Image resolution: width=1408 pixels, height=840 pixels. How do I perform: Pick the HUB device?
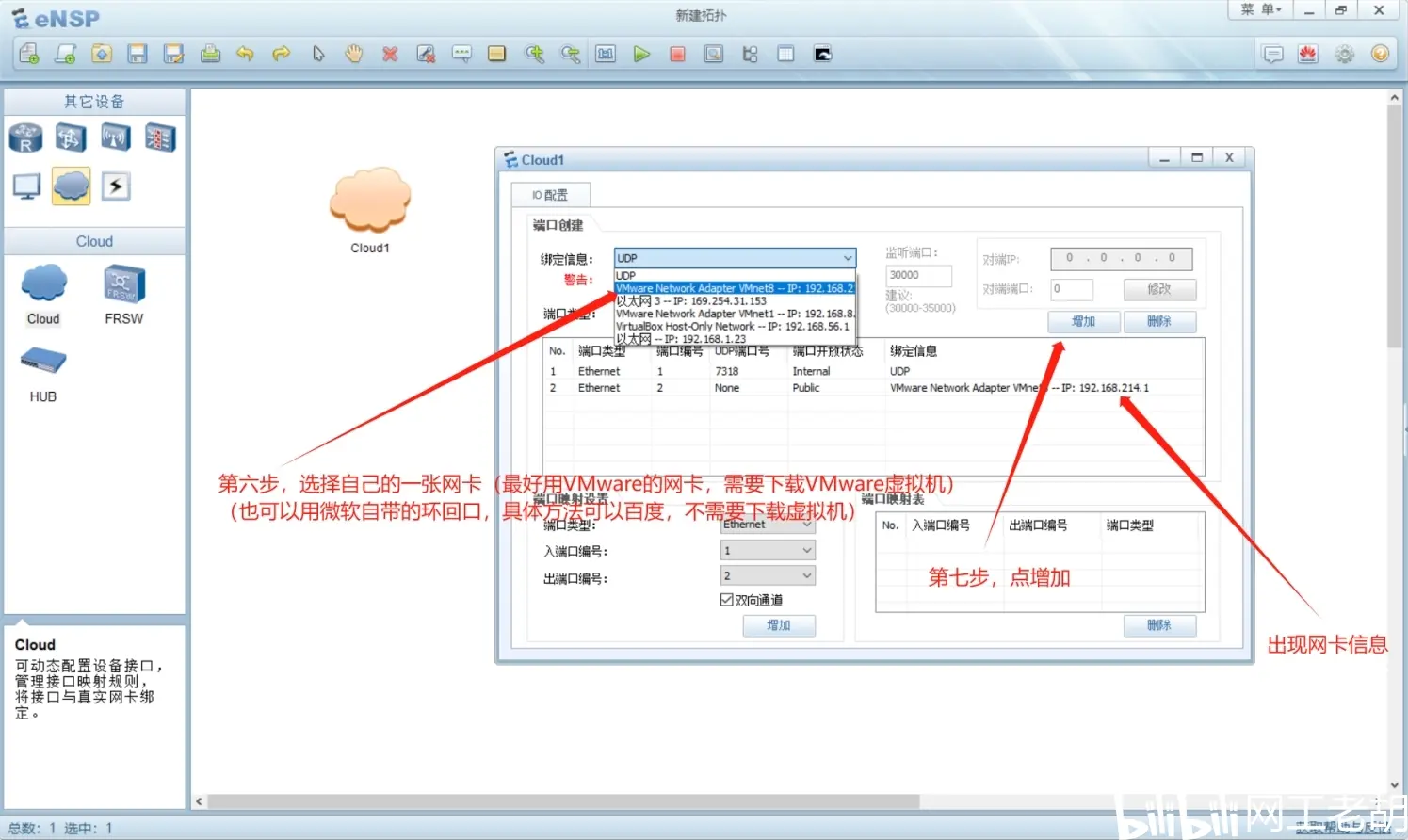(x=43, y=374)
